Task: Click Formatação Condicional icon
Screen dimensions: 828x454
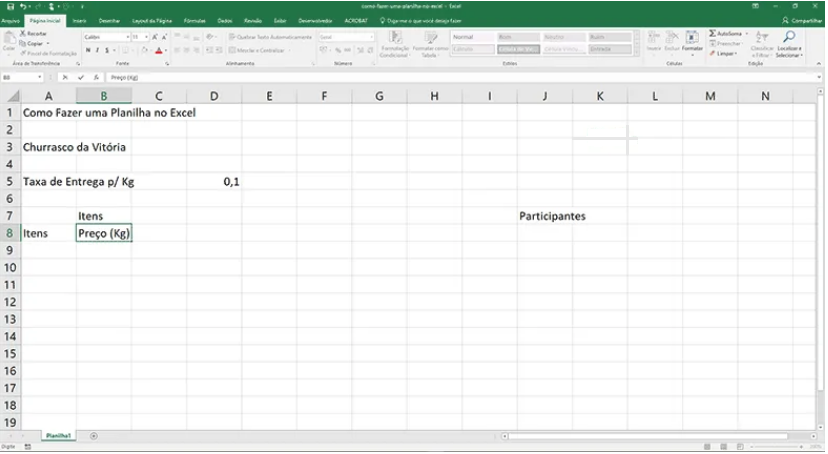Action: [394, 40]
